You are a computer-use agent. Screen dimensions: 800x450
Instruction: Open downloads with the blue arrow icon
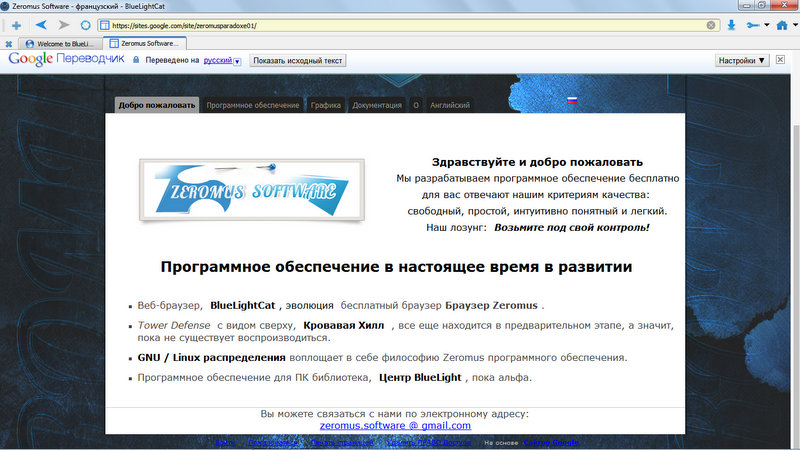[731, 25]
